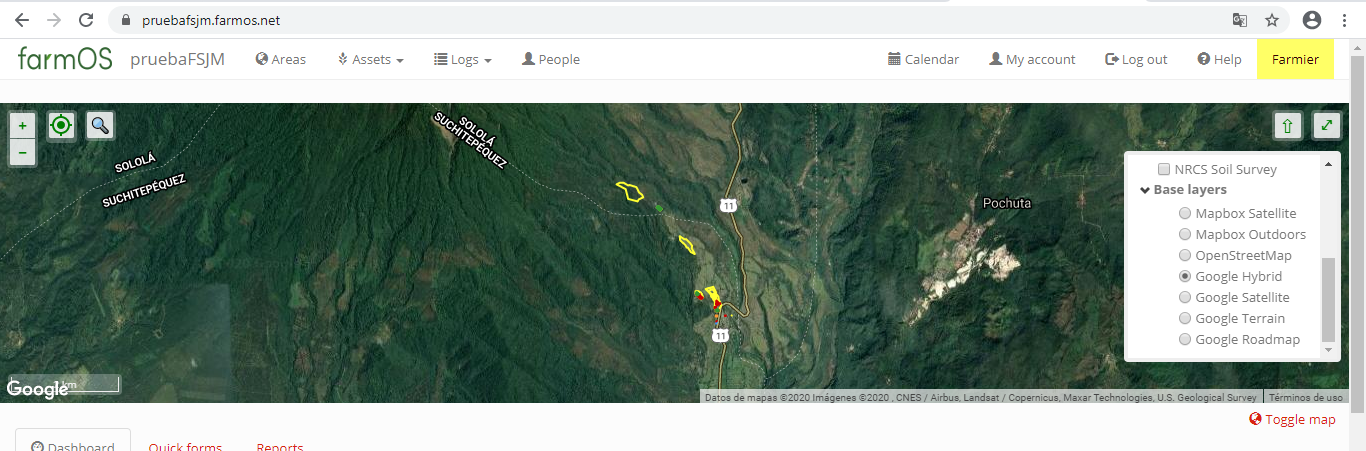Click the layer panel scrollbar thumb
Viewport: 1366px width, 451px height.
[1328, 298]
